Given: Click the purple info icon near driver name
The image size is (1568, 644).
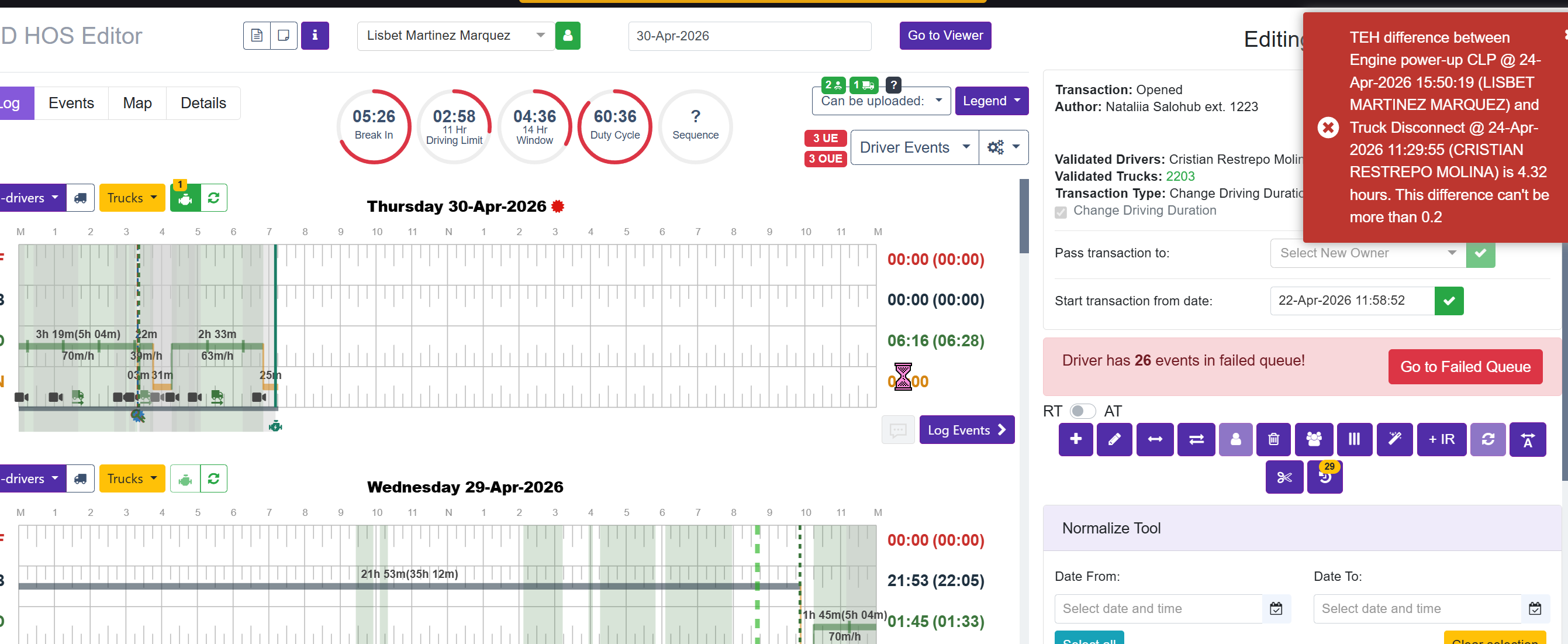Looking at the screenshot, I should coord(315,36).
